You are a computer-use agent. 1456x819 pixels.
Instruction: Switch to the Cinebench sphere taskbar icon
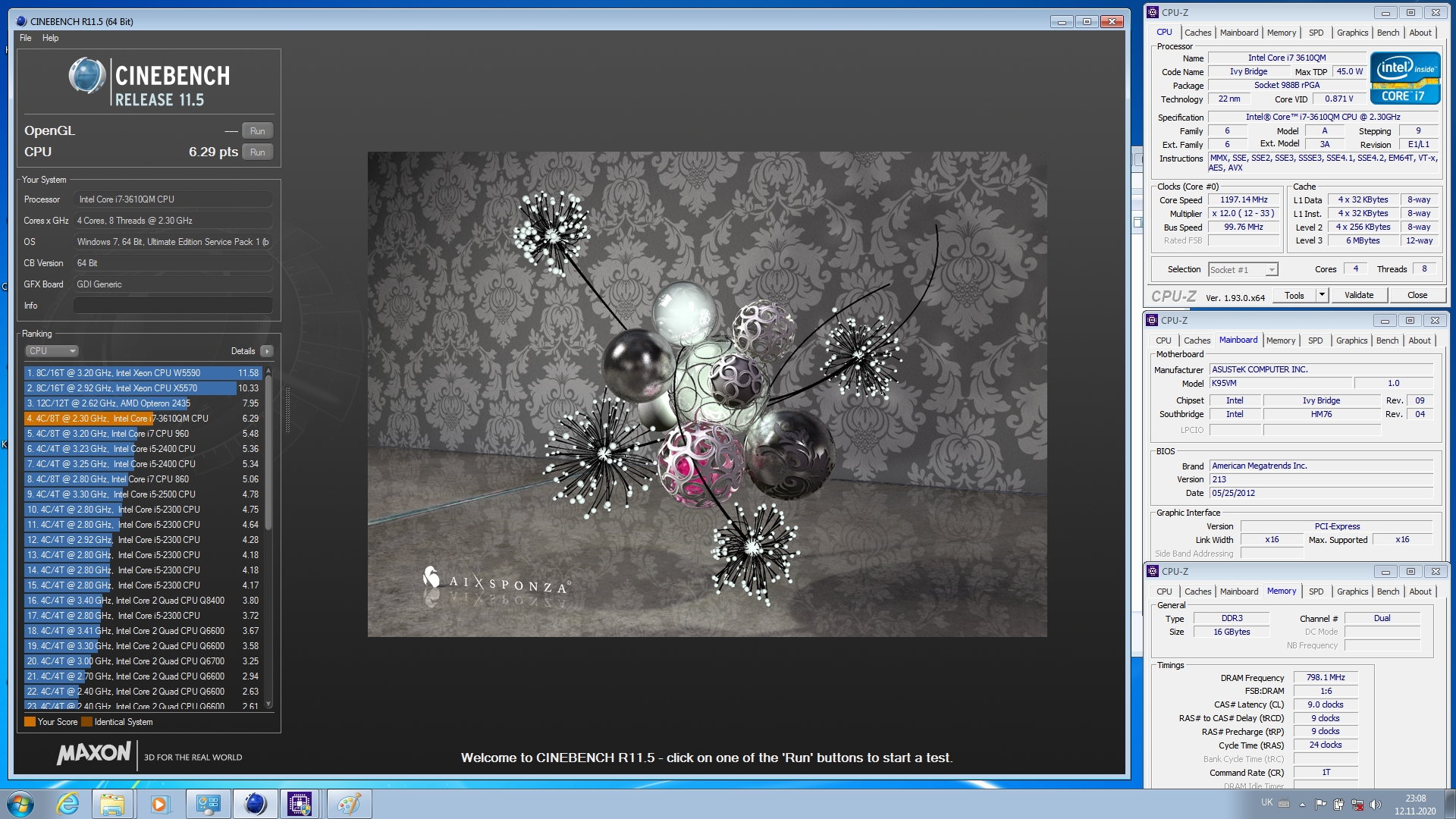255,804
